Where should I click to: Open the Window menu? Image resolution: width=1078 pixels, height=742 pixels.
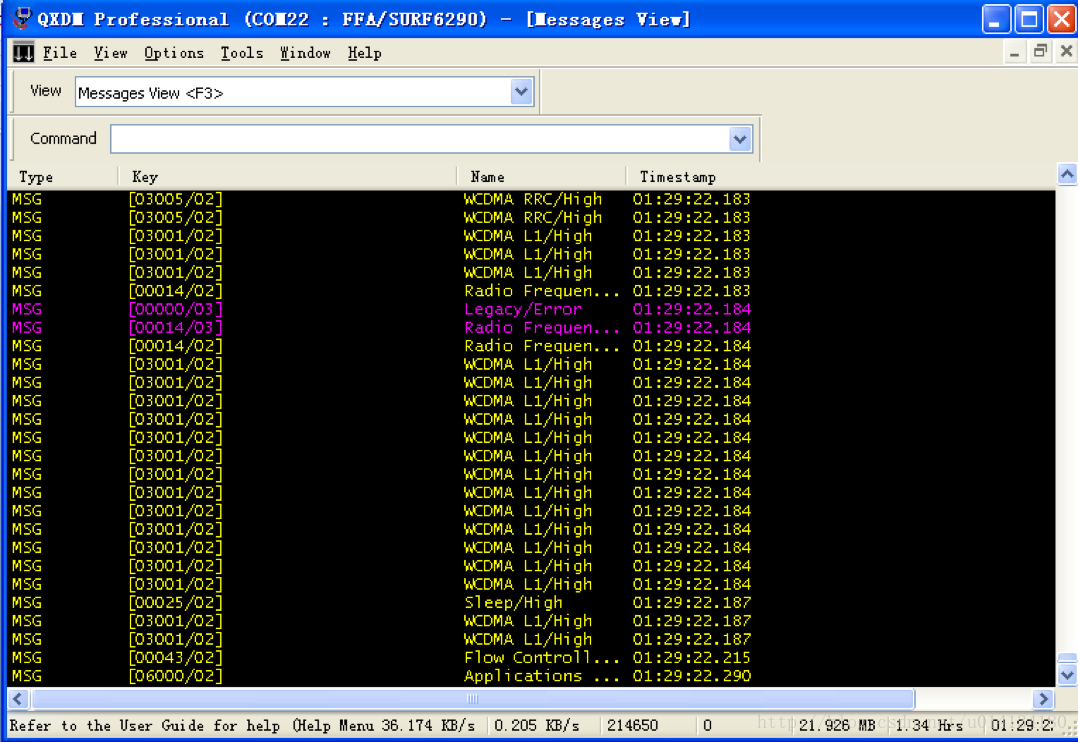(x=305, y=53)
